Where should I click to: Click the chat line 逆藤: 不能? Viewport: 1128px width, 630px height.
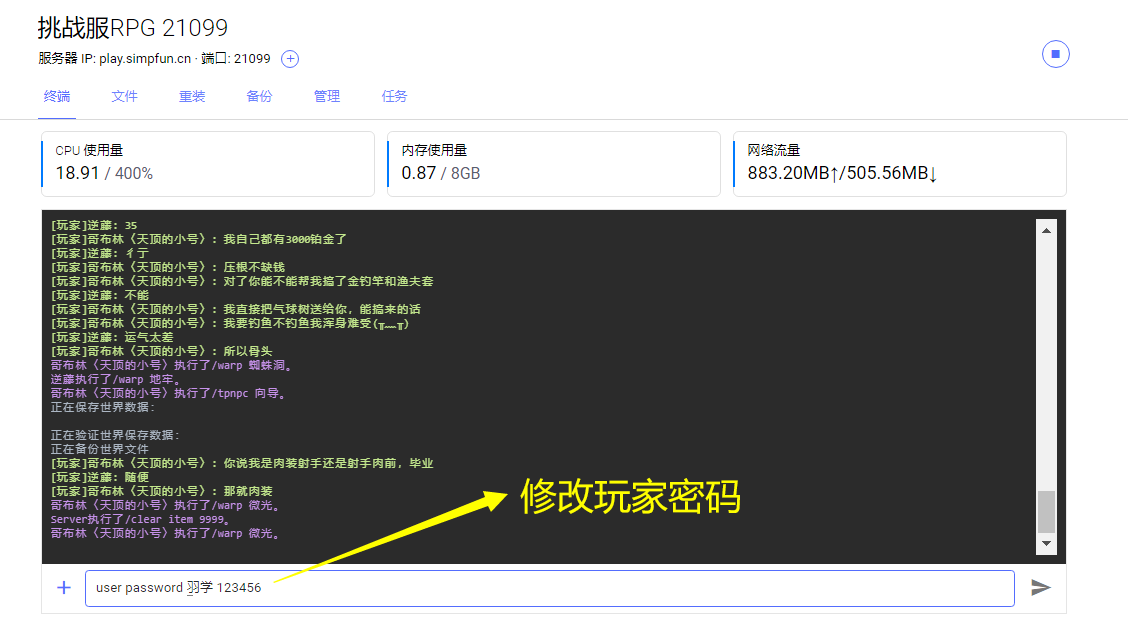point(100,296)
